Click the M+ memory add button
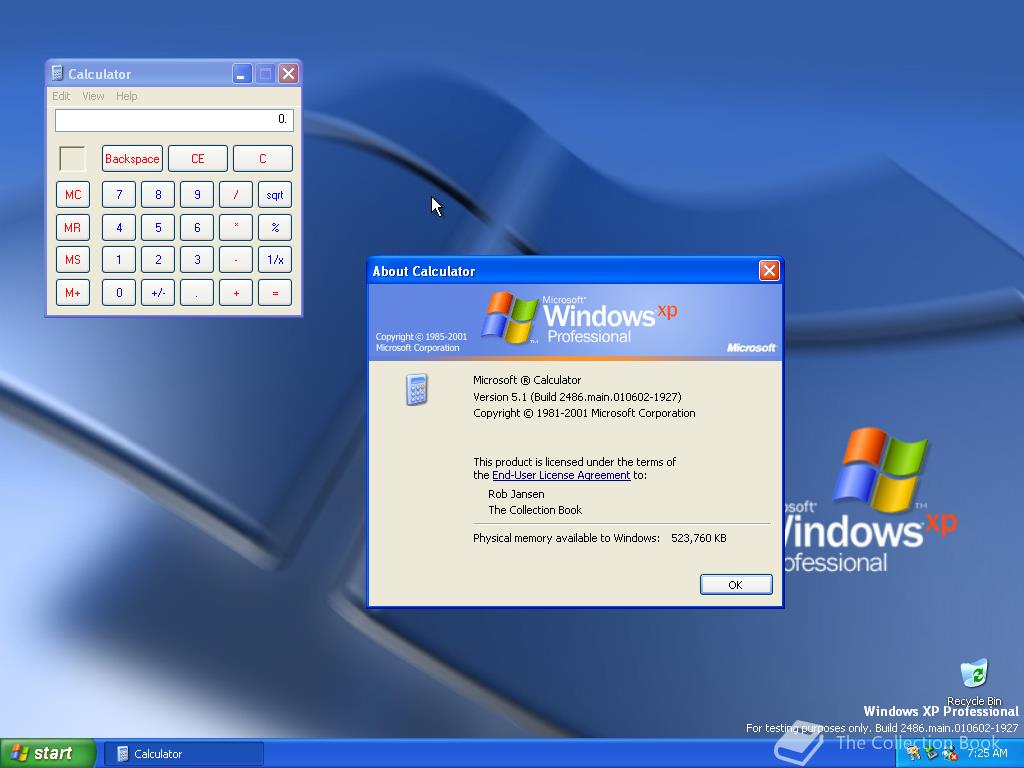This screenshot has height=768, width=1024. click(x=72, y=293)
